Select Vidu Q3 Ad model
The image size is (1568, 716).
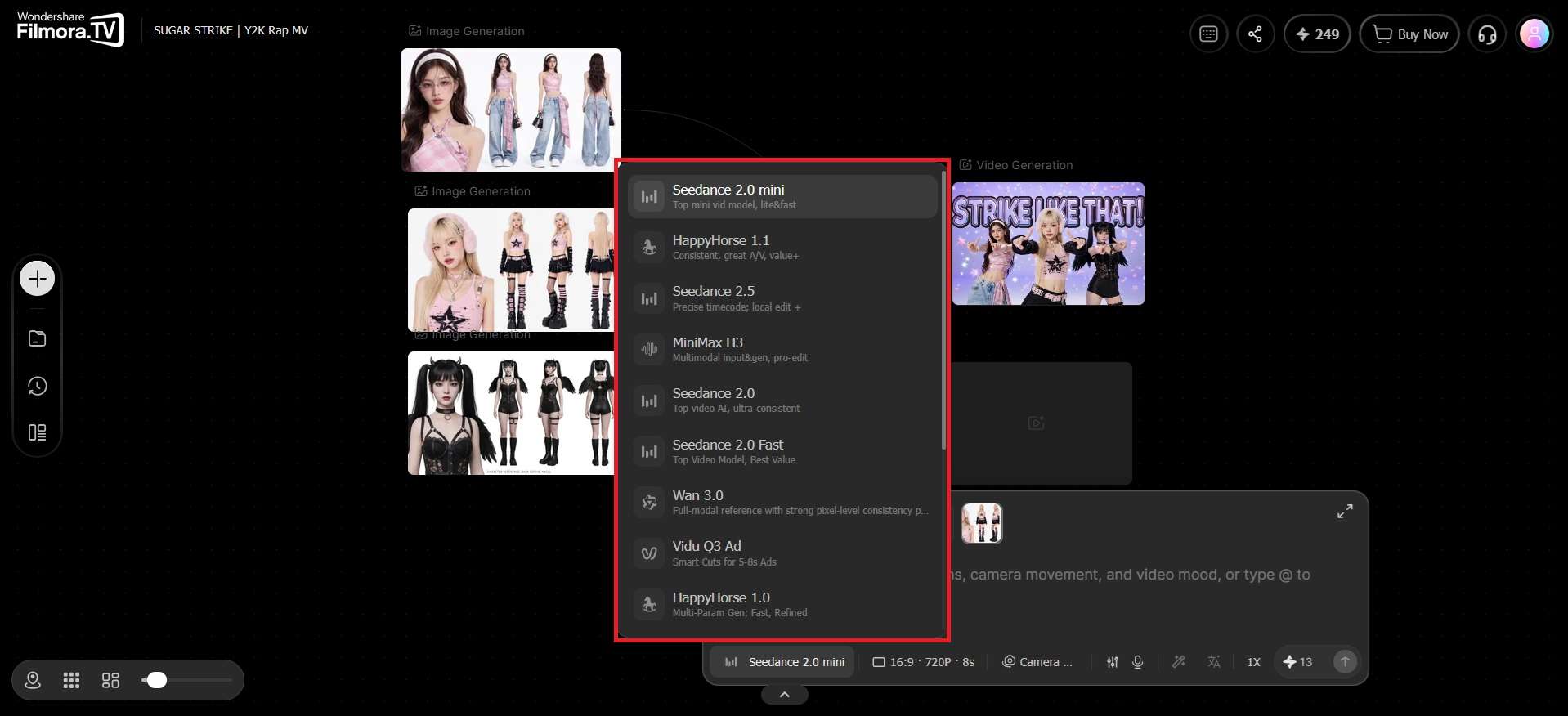coord(782,553)
